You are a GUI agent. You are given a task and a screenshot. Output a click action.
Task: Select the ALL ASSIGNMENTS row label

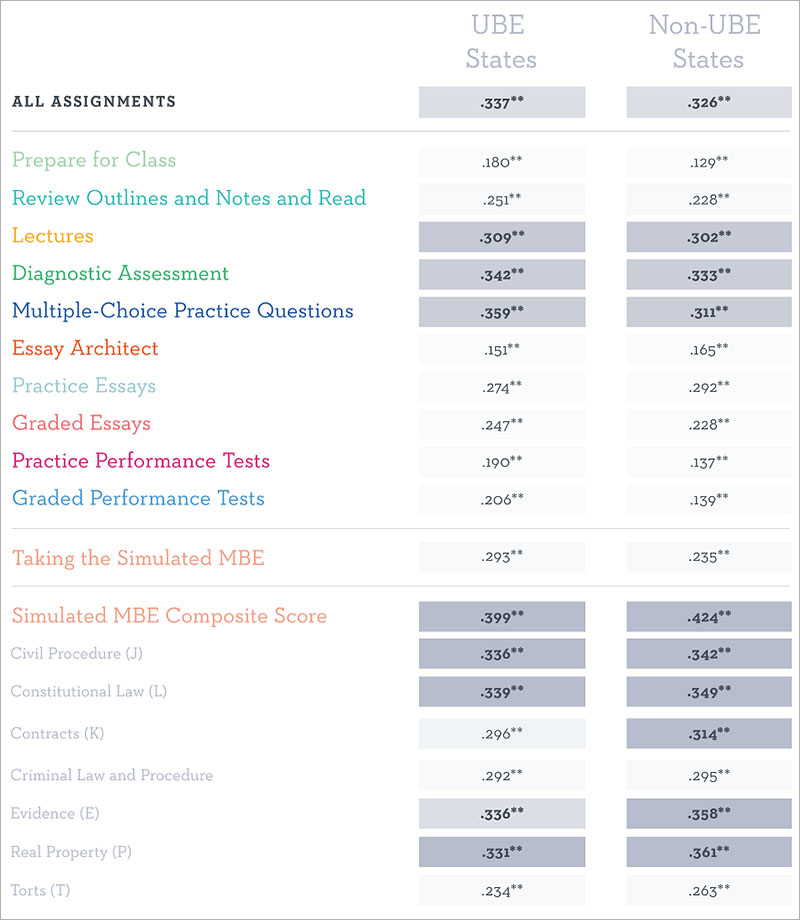[x=94, y=102]
